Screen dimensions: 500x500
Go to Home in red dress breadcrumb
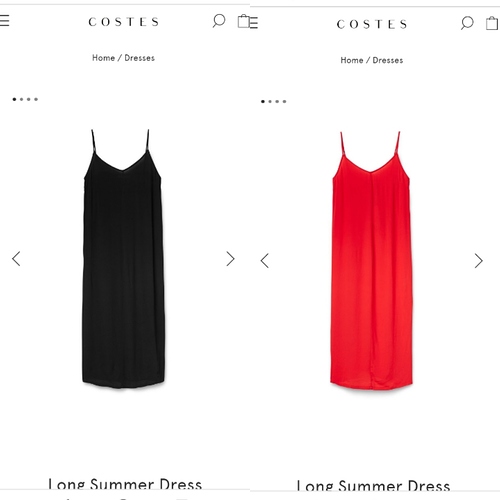click(352, 60)
